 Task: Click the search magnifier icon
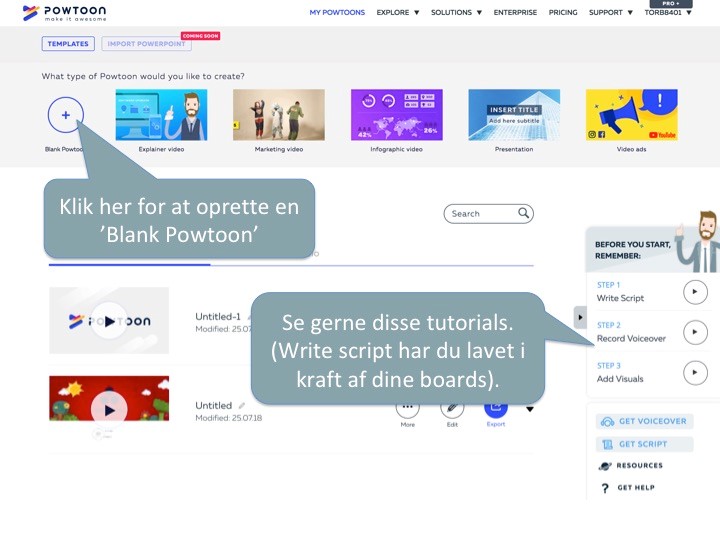[523, 214]
